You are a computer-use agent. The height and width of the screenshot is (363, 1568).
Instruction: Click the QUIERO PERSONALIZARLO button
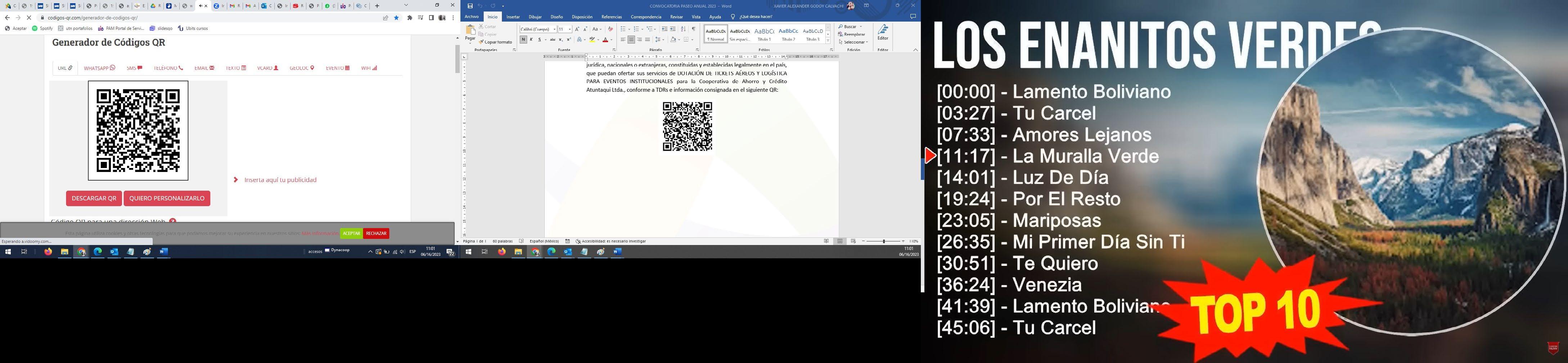tap(167, 198)
